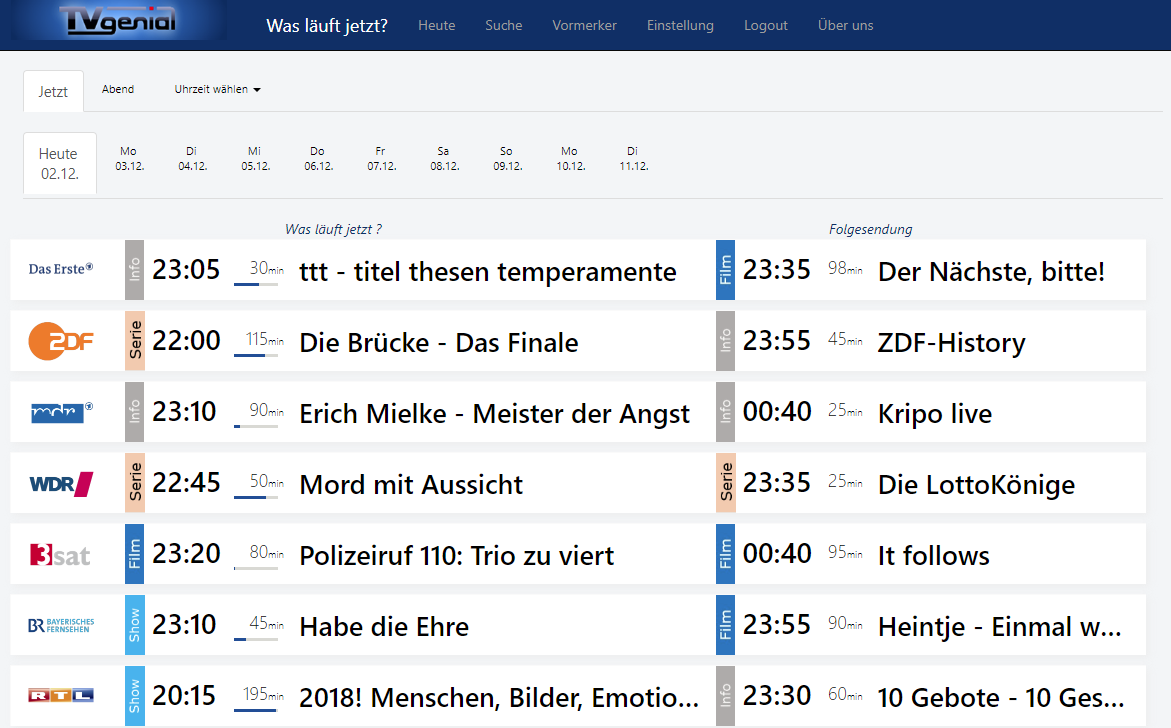Open the Vormerker menu item
The height and width of the screenshot is (728, 1171).
pos(585,25)
